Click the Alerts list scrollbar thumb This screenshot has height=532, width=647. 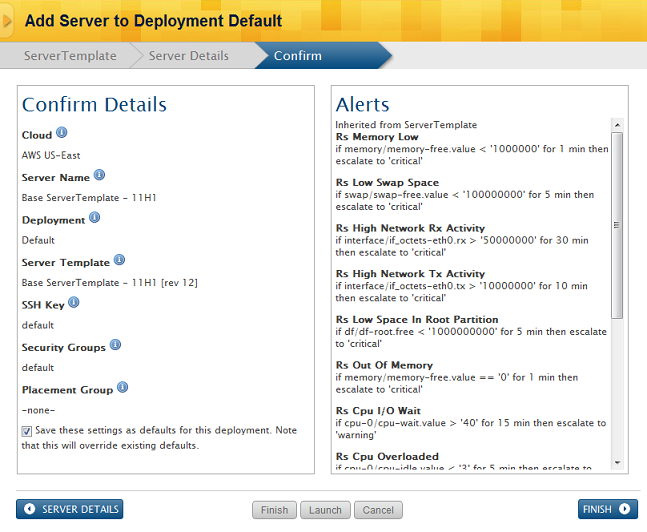point(617,225)
